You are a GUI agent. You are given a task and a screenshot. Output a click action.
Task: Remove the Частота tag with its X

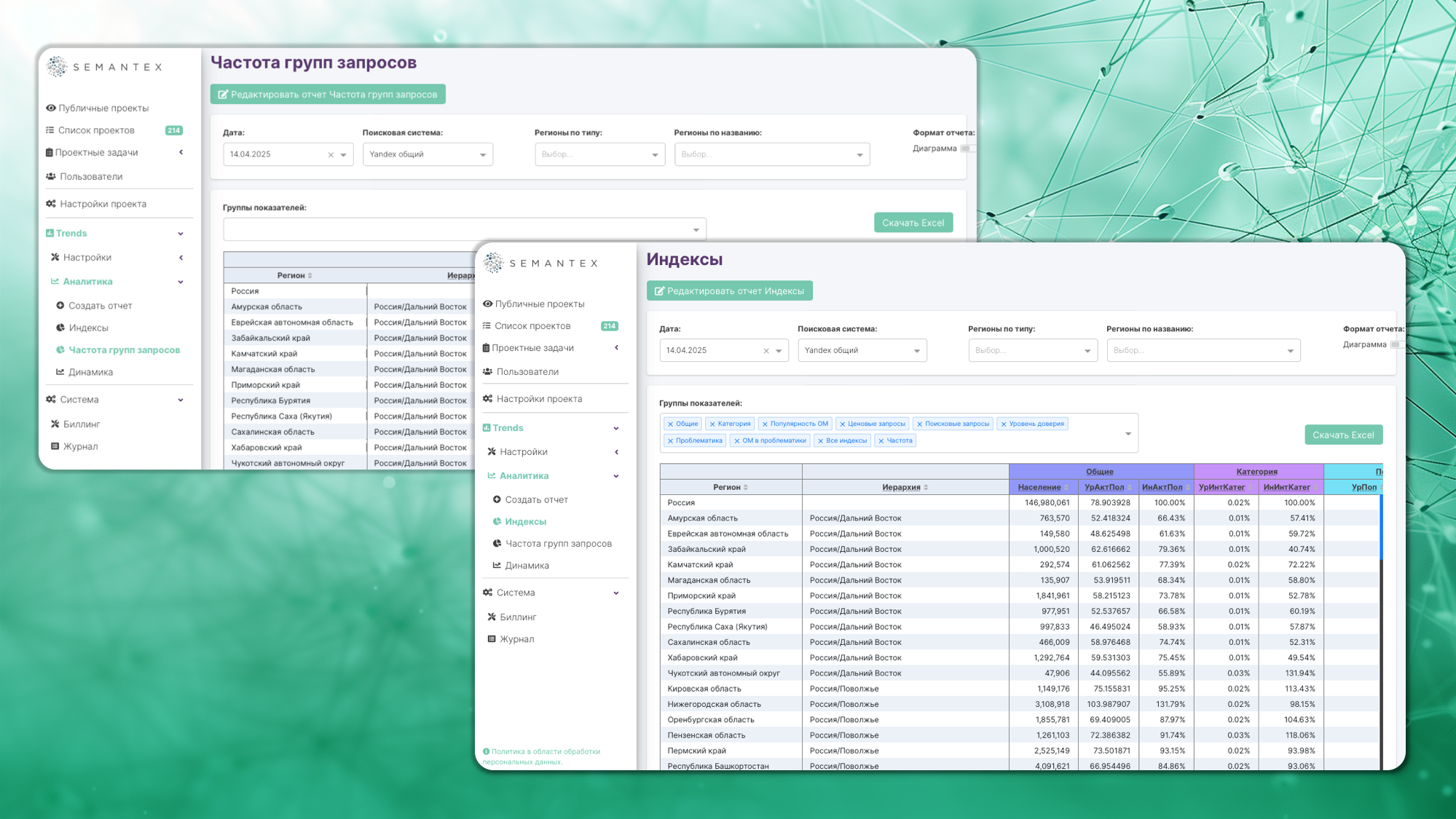tap(881, 440)
